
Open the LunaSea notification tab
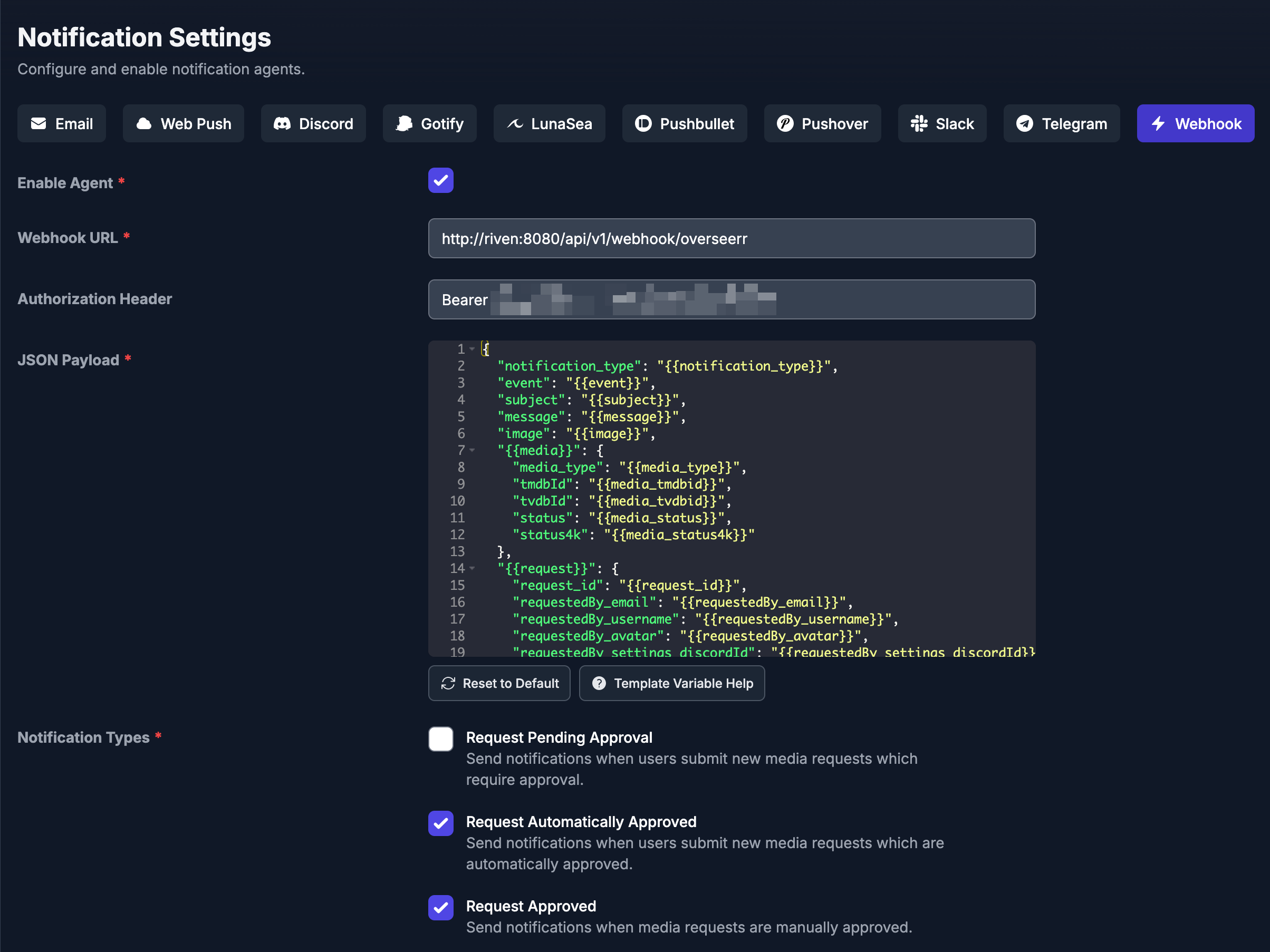[549, 123]
